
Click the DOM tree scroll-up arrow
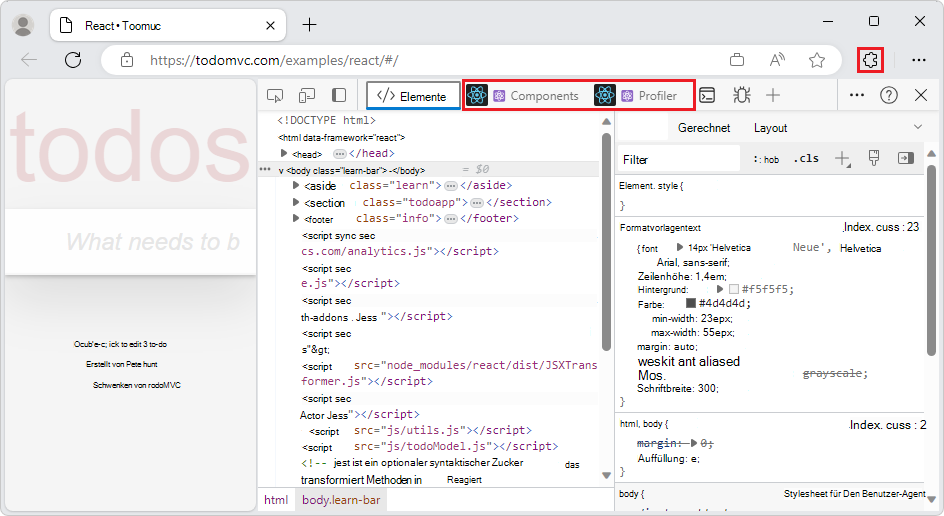point(606,122)
